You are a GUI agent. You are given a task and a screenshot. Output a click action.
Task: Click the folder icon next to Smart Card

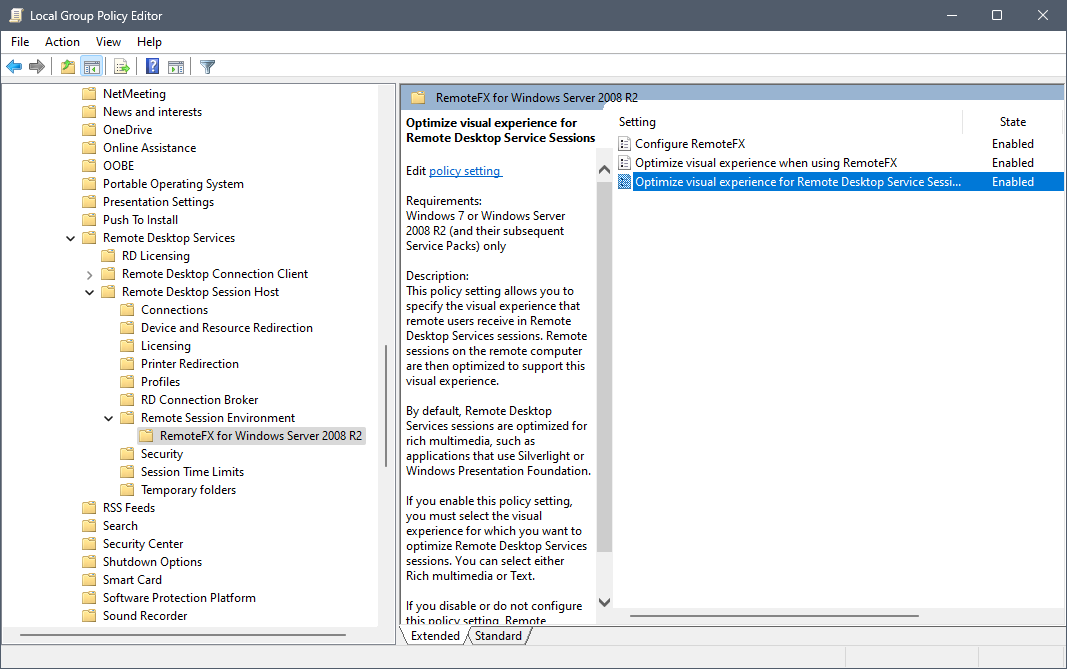(x=89, y=581)
